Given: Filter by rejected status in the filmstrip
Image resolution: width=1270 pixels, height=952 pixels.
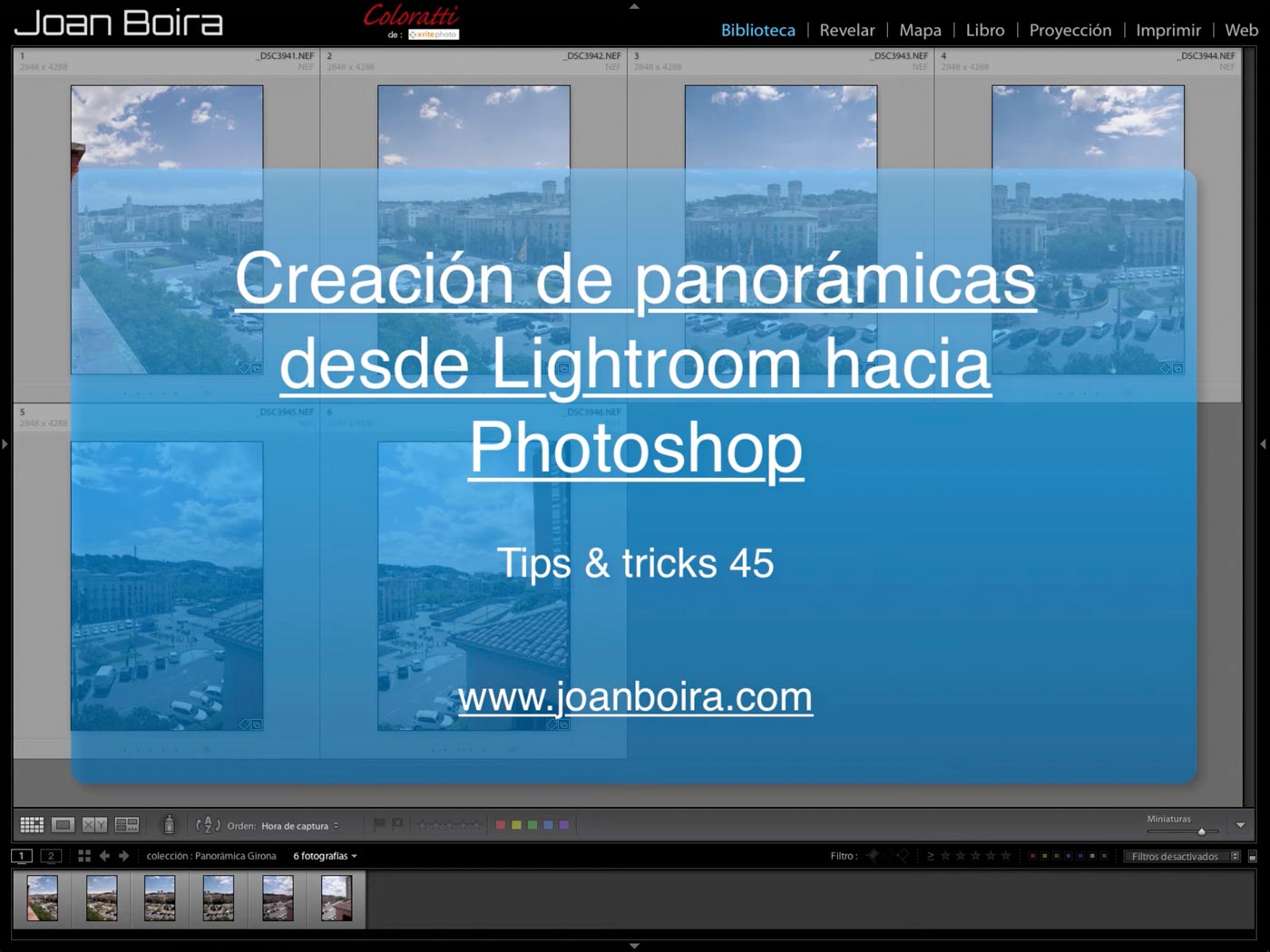Looking at the screenshot, I should [903, 855].
